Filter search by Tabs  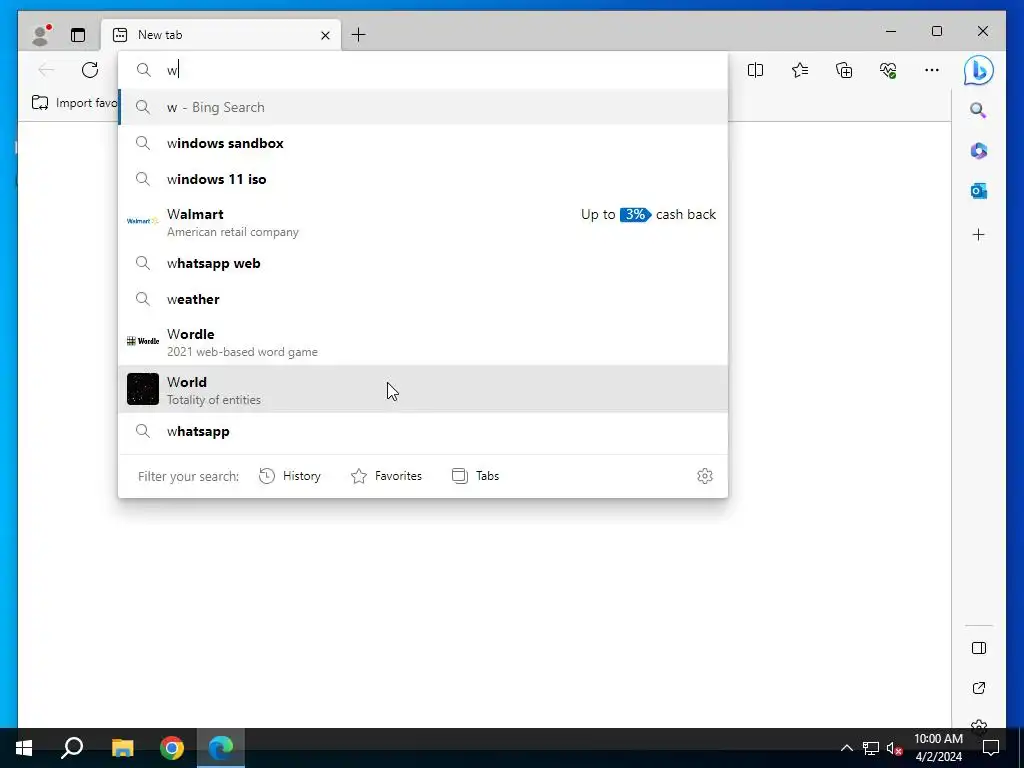(x=475, y=476)
